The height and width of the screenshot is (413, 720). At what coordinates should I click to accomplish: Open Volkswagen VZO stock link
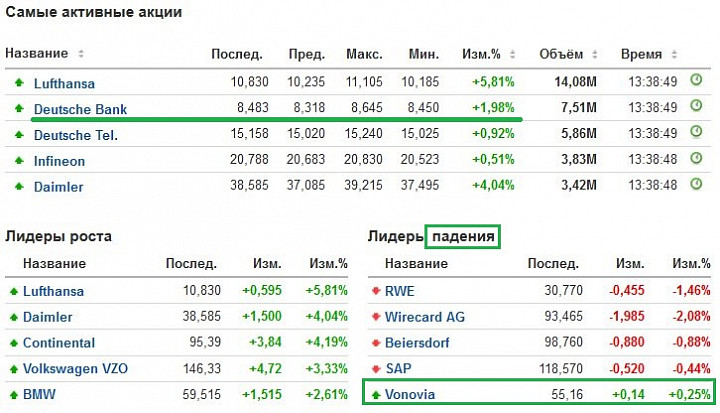(75, 368)
